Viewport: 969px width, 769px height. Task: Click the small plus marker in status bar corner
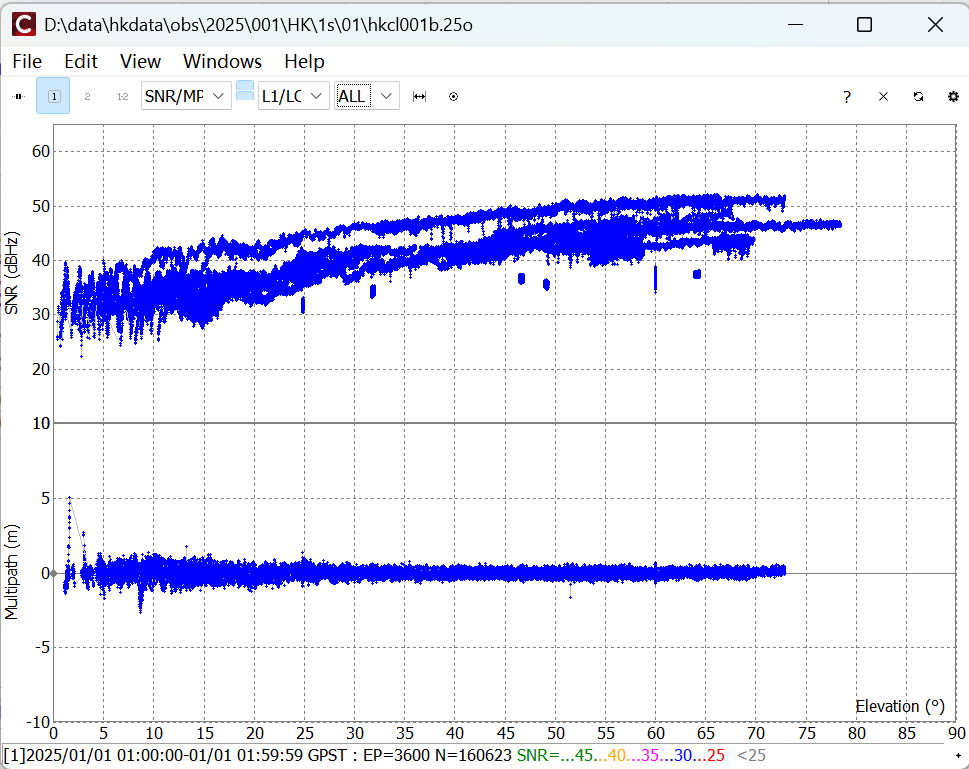[x=958, y=756]
